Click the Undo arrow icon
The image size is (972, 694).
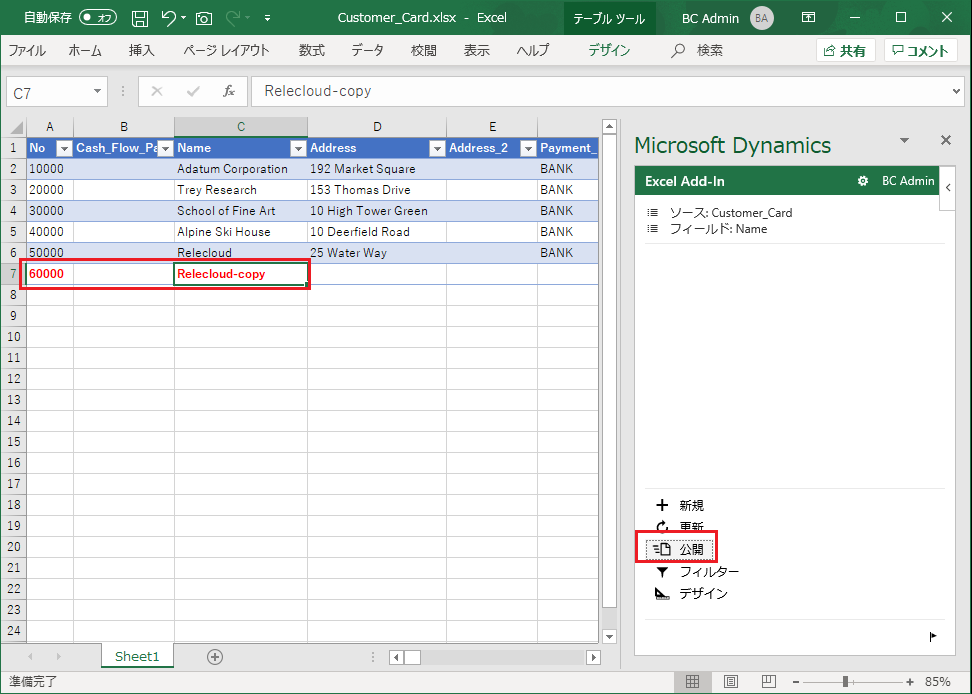[169, 18]
